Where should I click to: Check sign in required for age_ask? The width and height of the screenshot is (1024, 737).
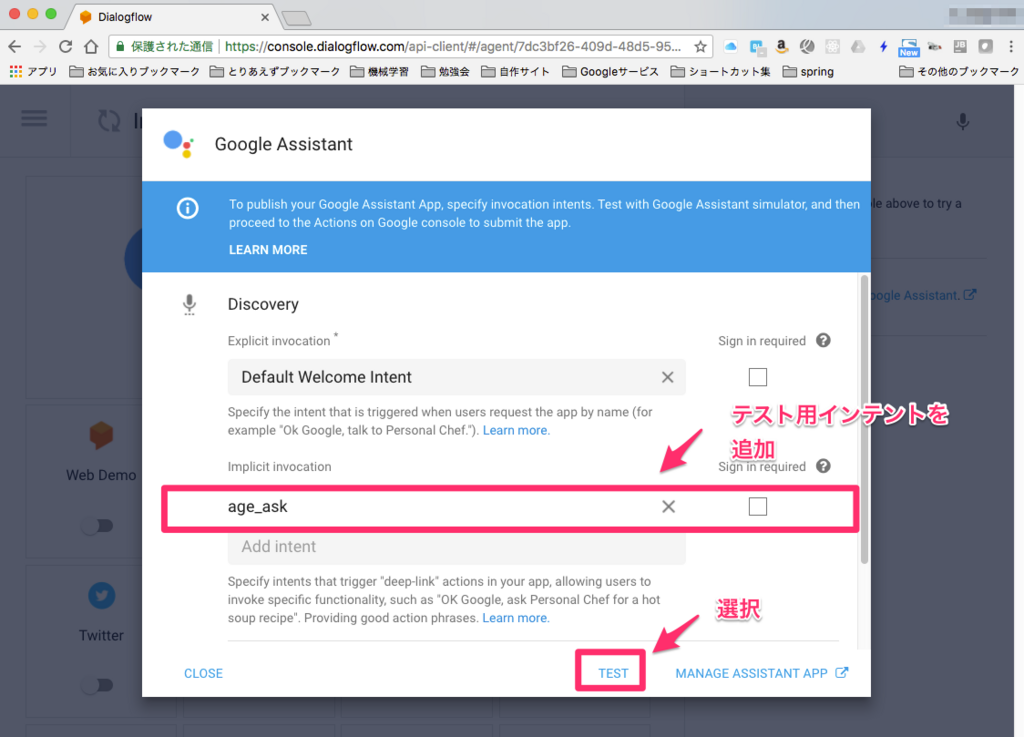click(x=758, y=507)
